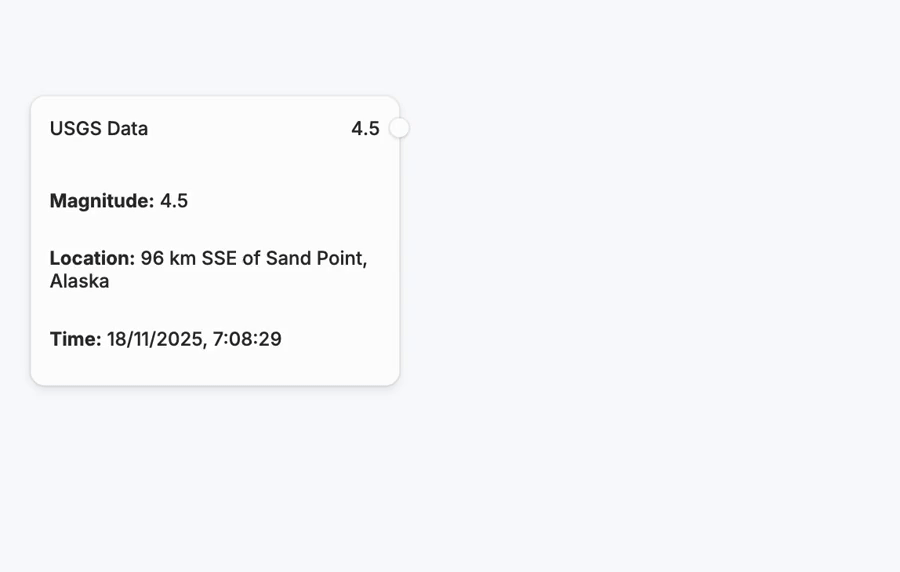Select the USGS Data node title

[99, 128]
